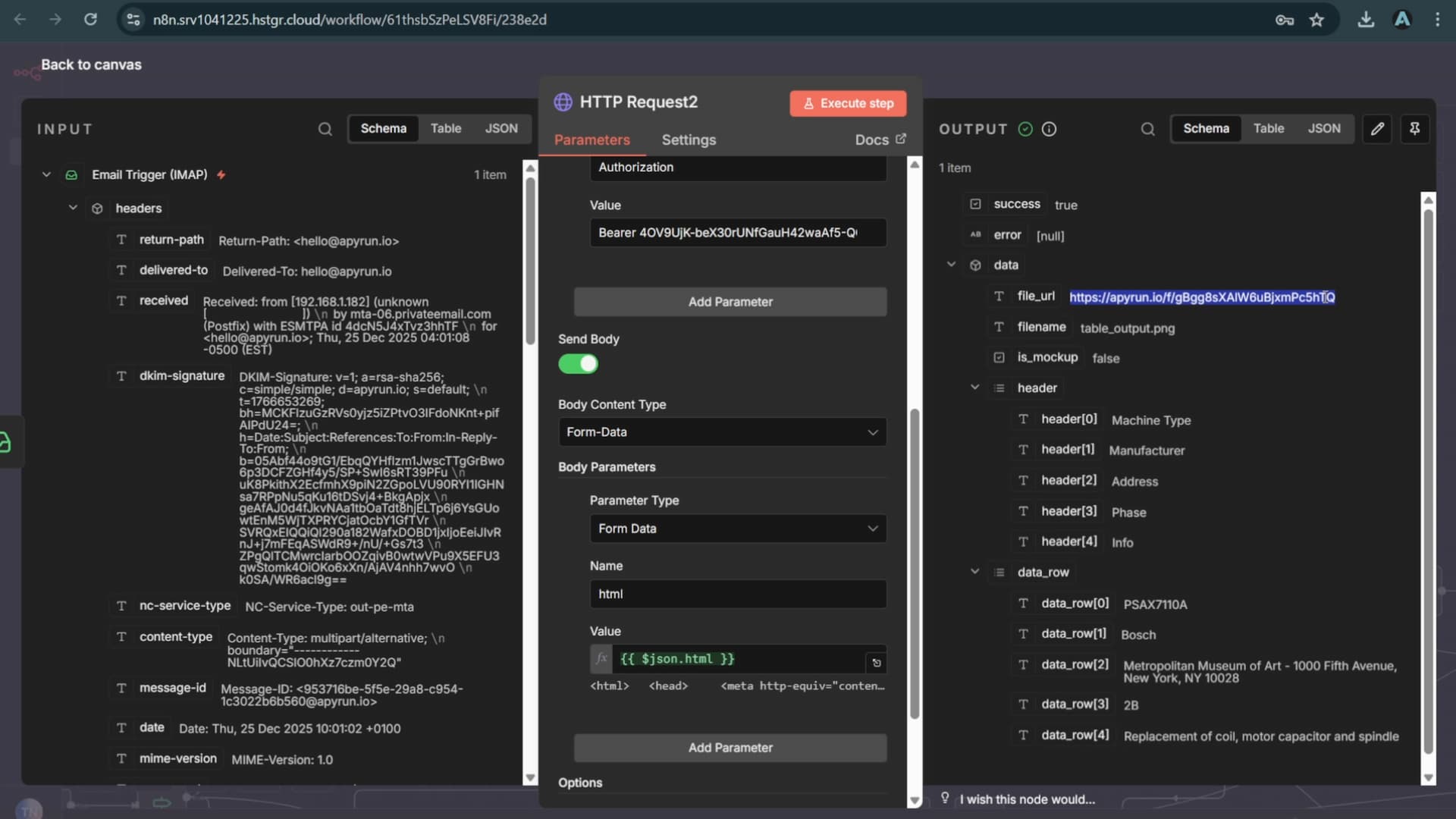Bookmark this page with star icon
The width and height of the screenshot is (1456, 819).
pos(1316,20)
